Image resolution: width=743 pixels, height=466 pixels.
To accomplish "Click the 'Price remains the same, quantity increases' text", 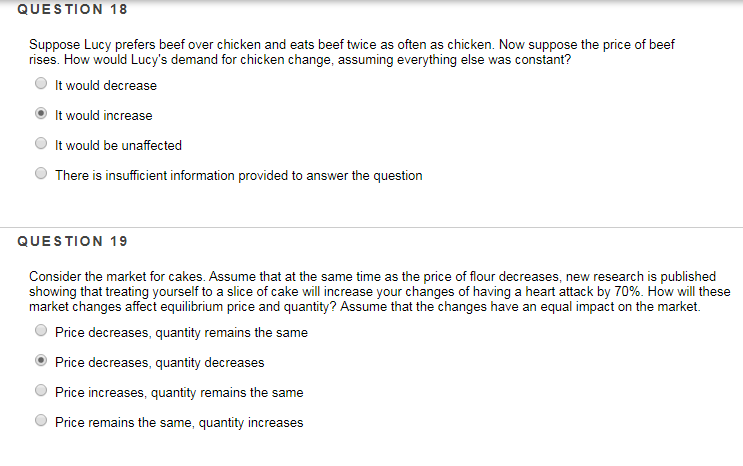I will coord(179,423).
